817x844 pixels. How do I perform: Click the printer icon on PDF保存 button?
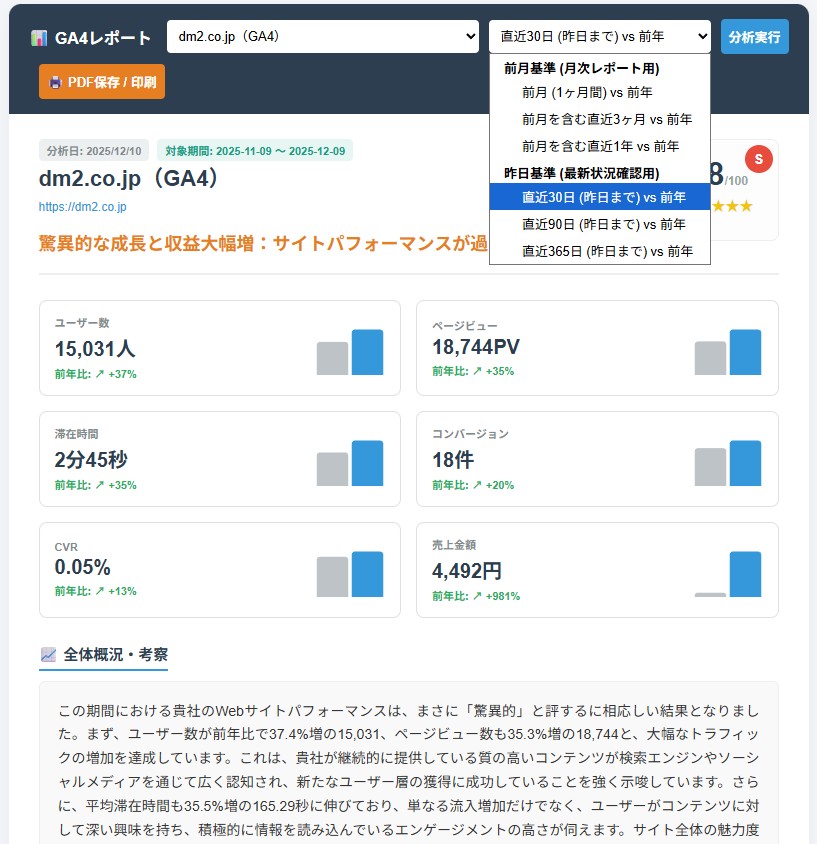56,82
